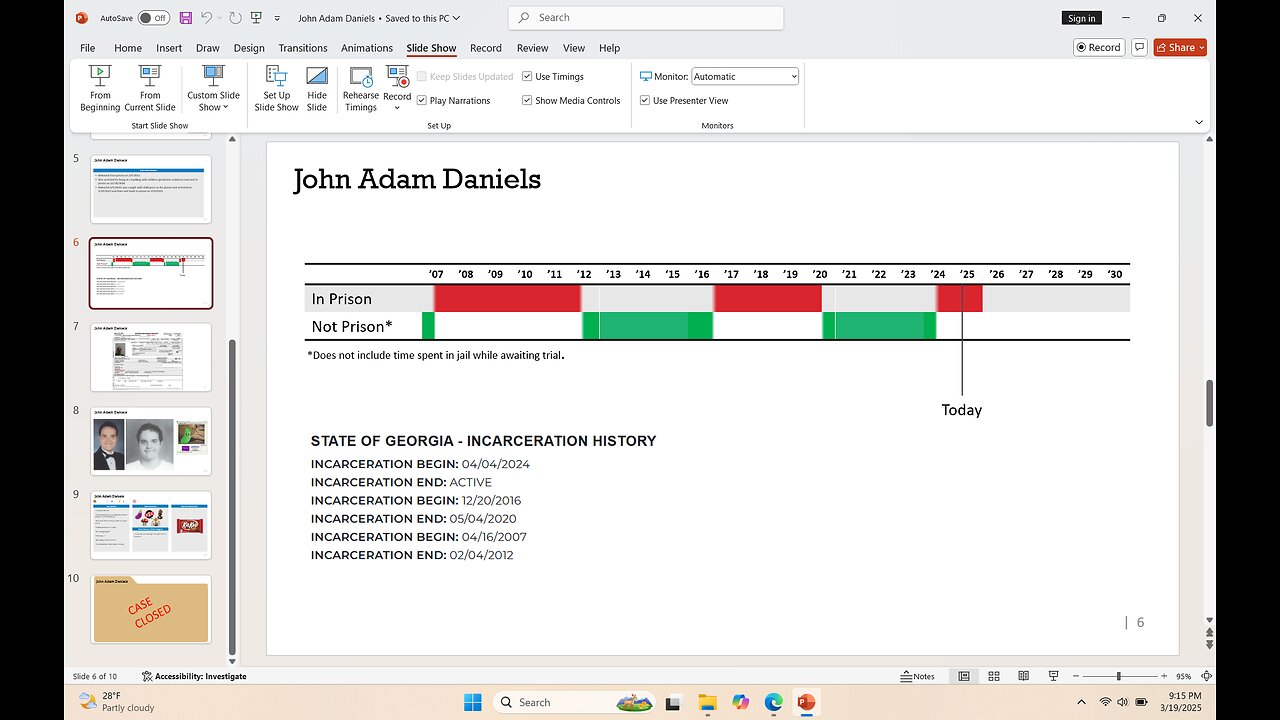Screen dimensions: 1280x720
Task: Customize Quick Access Toolbar dropdown
Action: point(277,18)
